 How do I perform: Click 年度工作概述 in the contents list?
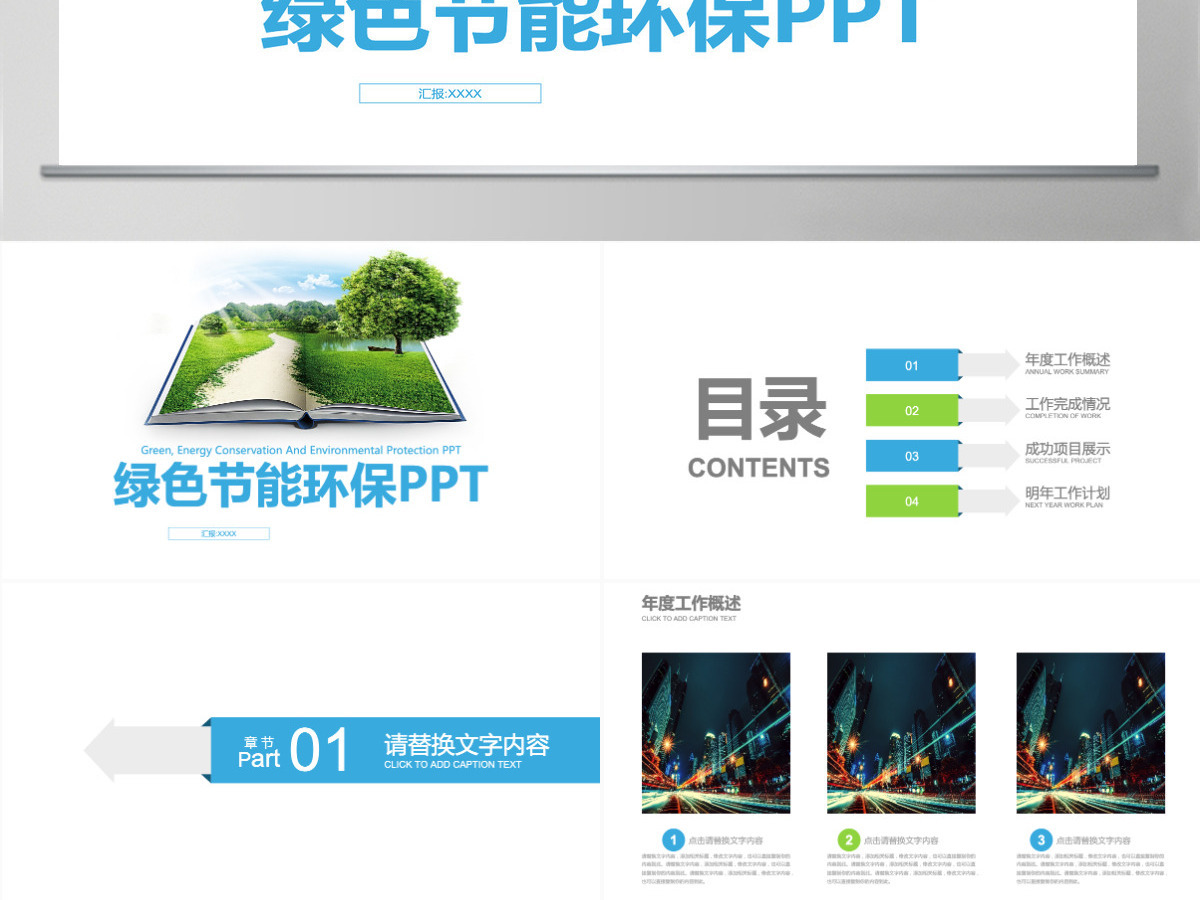click(1067, 359)
